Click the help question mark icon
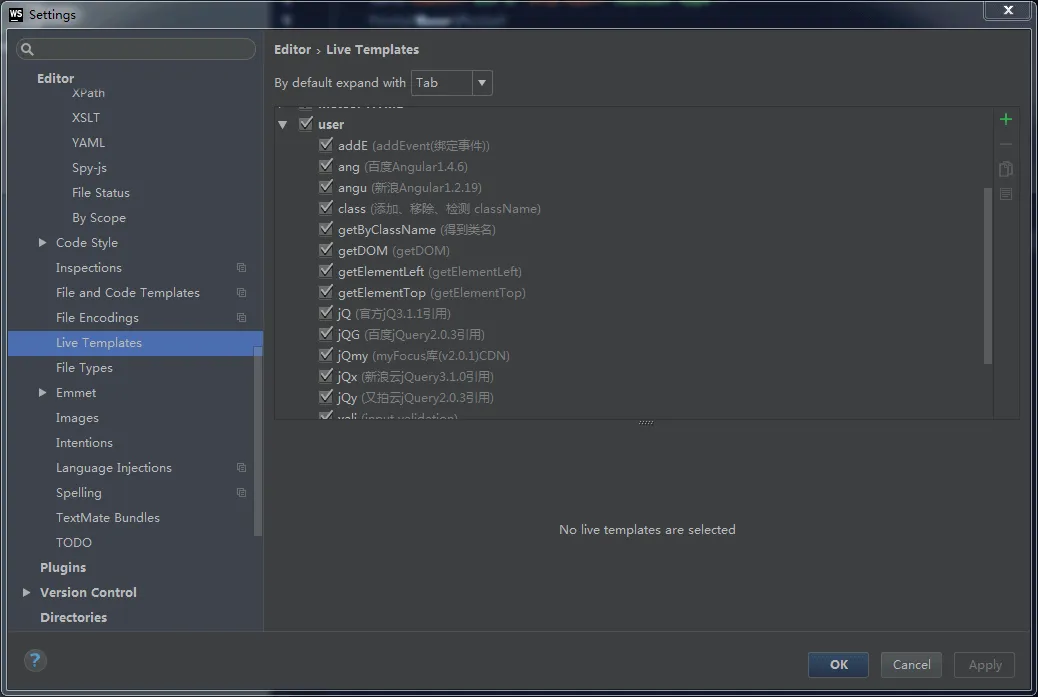1038x697 pixels. pyautogui.click(x=35, y=660)
